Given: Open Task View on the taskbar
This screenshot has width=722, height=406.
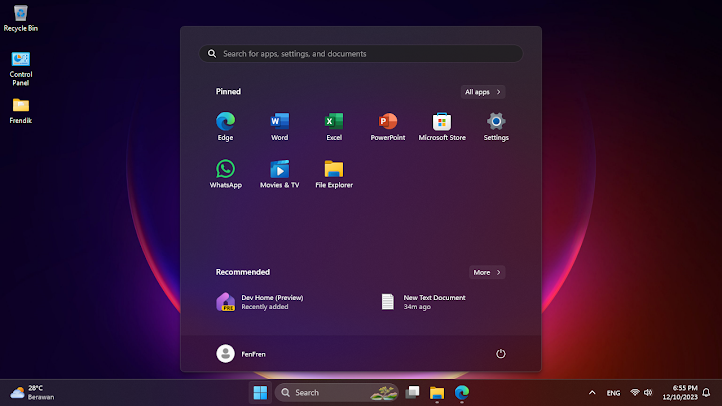Looking at the screenshot, I should pos(412,393).
